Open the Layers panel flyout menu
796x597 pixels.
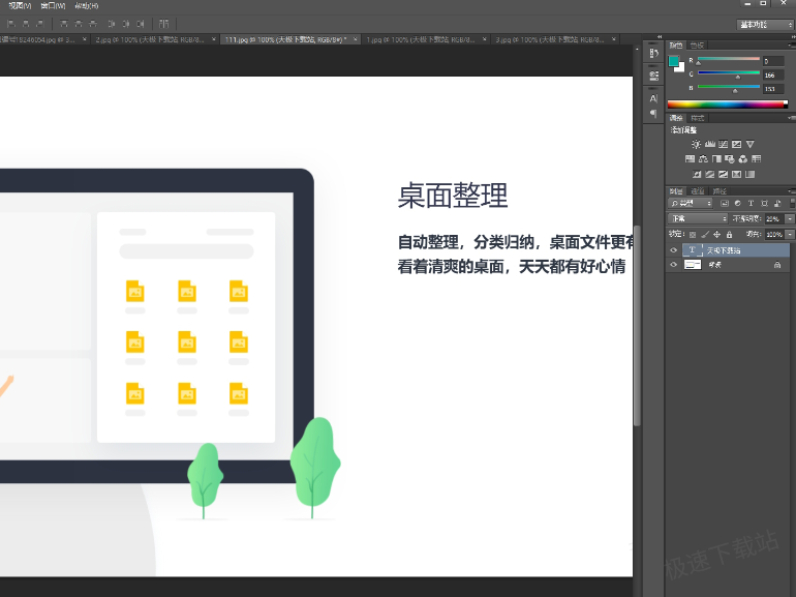tap(792, 191)
